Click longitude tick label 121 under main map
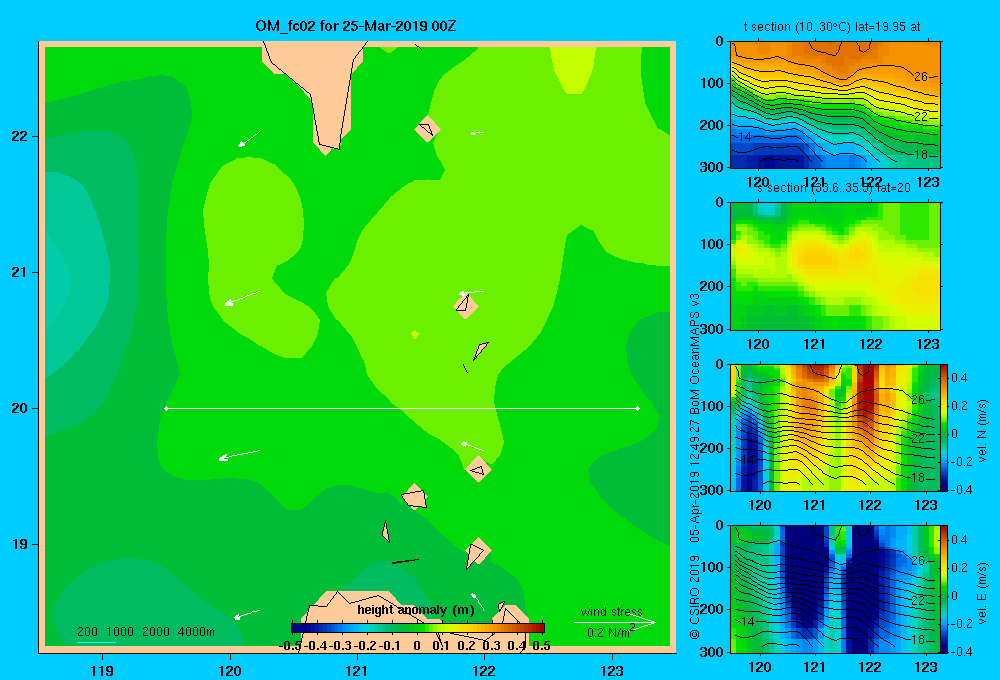 (x=357, y=670)
